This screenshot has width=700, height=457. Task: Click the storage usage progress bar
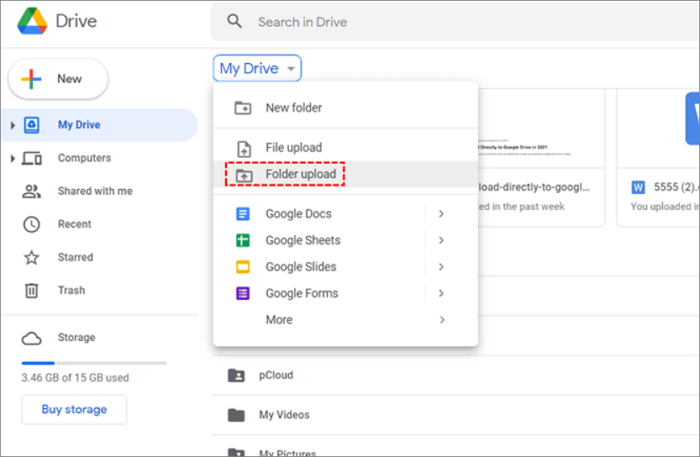[94, 362]
